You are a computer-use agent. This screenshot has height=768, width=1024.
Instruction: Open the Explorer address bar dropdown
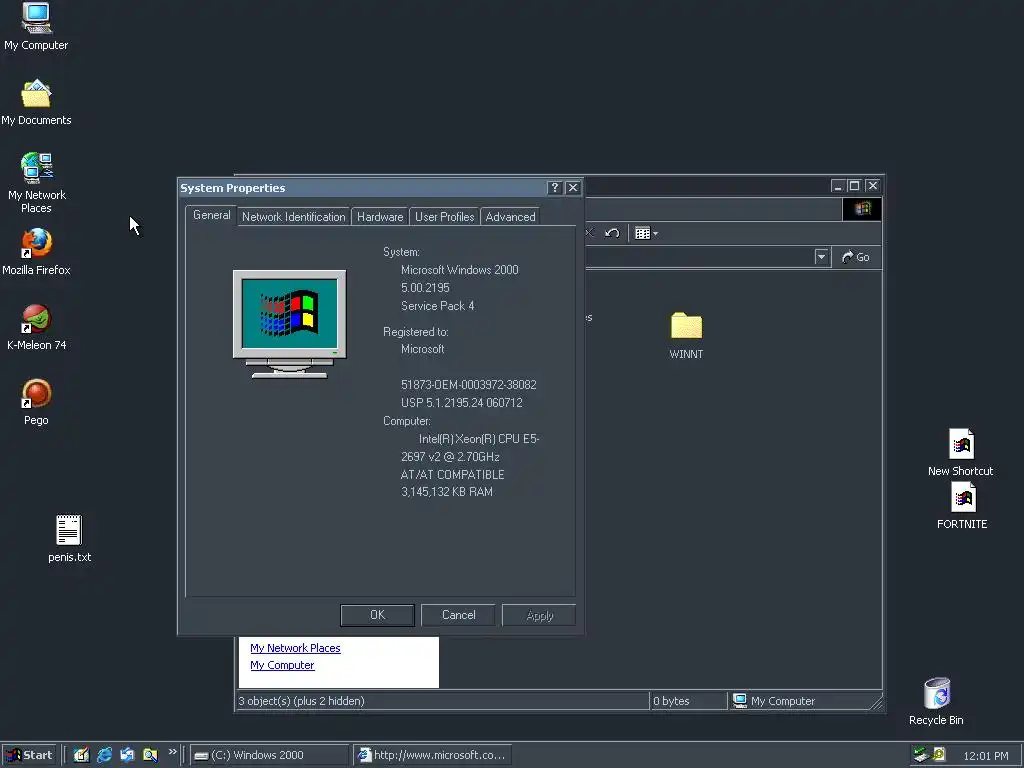(x=822, y=257)
